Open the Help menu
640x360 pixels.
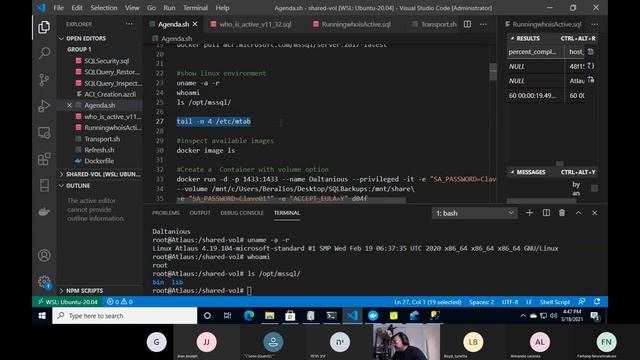click(222, 8)
